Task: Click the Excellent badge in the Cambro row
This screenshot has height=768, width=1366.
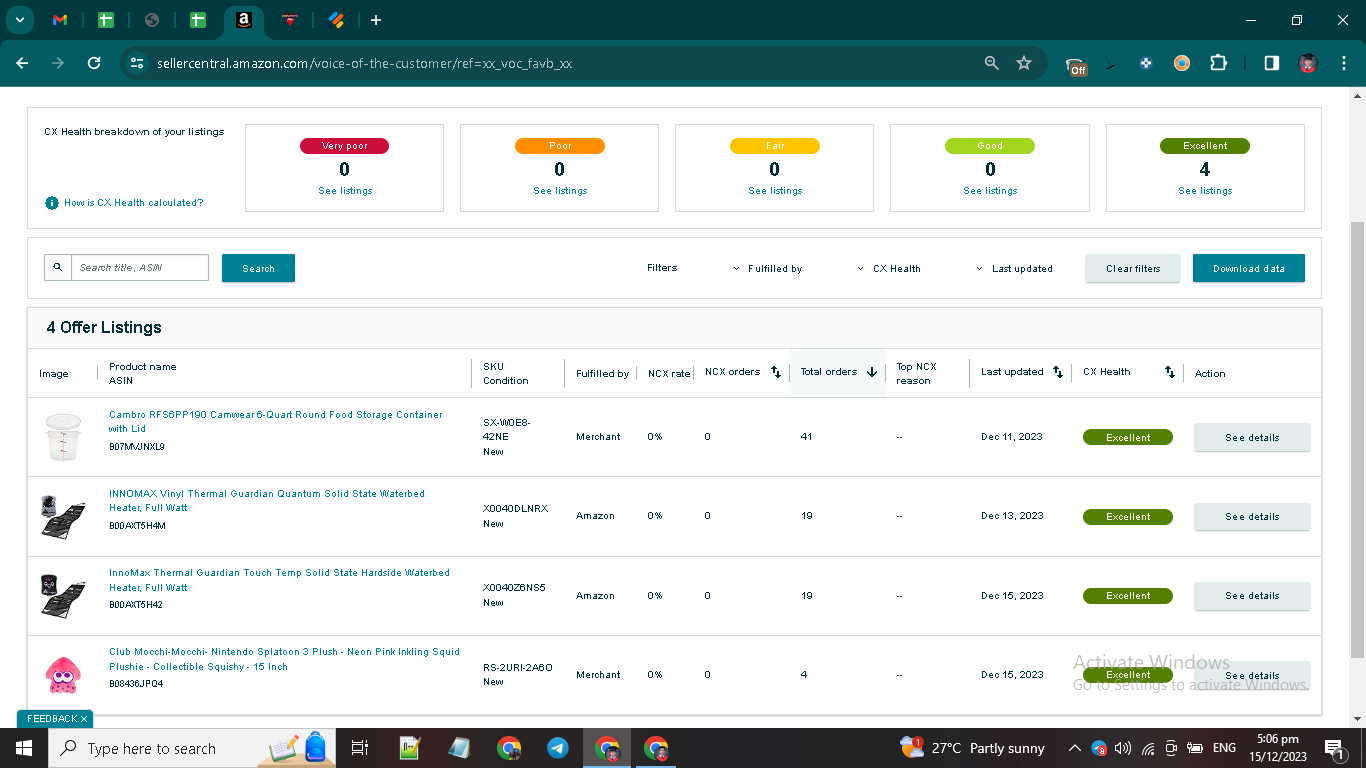Action: coord(1128,437)
